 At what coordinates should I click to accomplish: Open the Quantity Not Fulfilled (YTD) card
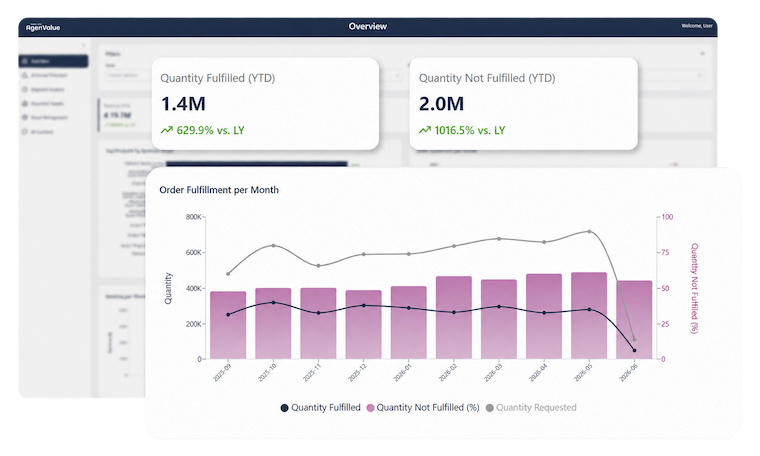[523, 104]
